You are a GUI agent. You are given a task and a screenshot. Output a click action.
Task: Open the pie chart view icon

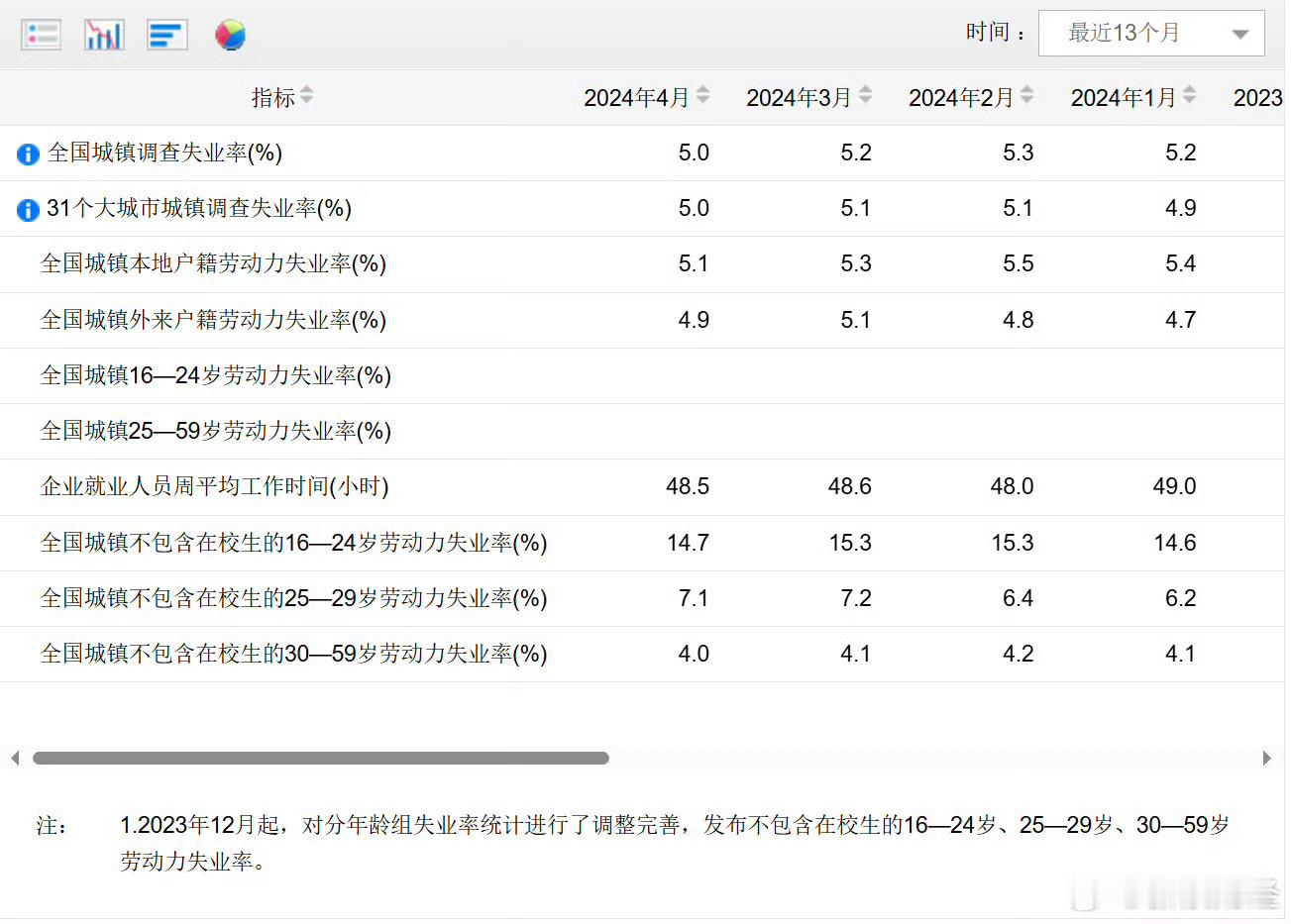(x=230, y=35)
